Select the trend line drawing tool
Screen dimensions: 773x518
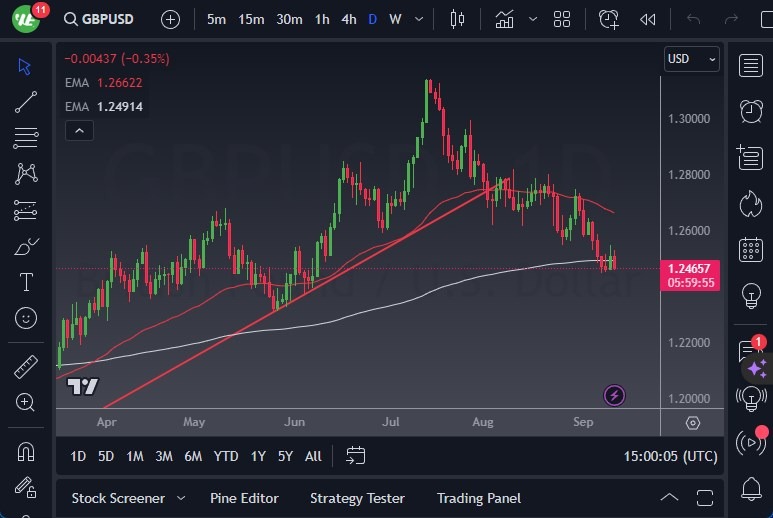pos(26,101)
